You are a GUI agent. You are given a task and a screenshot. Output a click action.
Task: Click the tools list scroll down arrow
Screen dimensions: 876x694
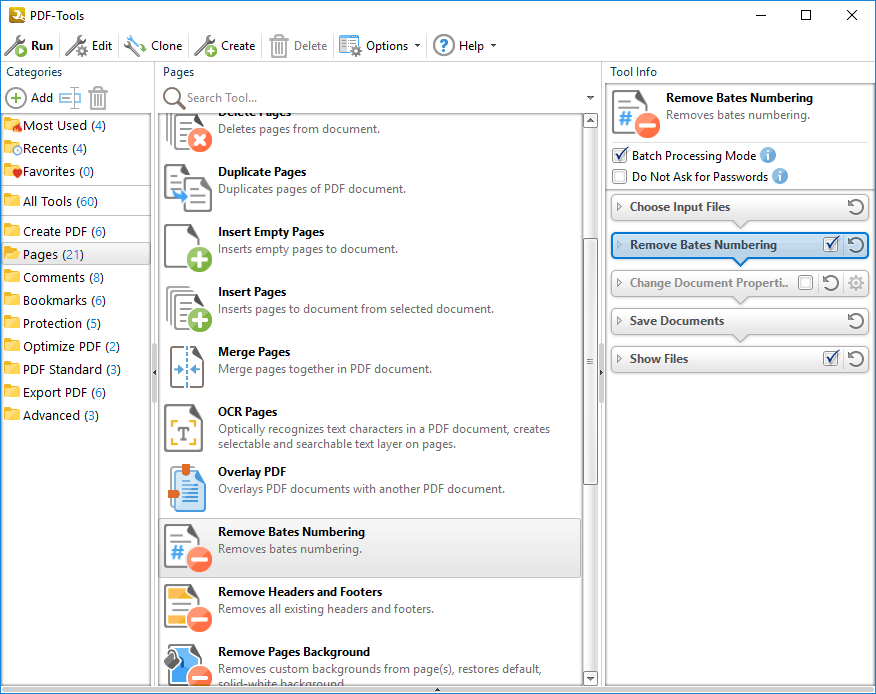pyautogui.click(x=591, y=678)
